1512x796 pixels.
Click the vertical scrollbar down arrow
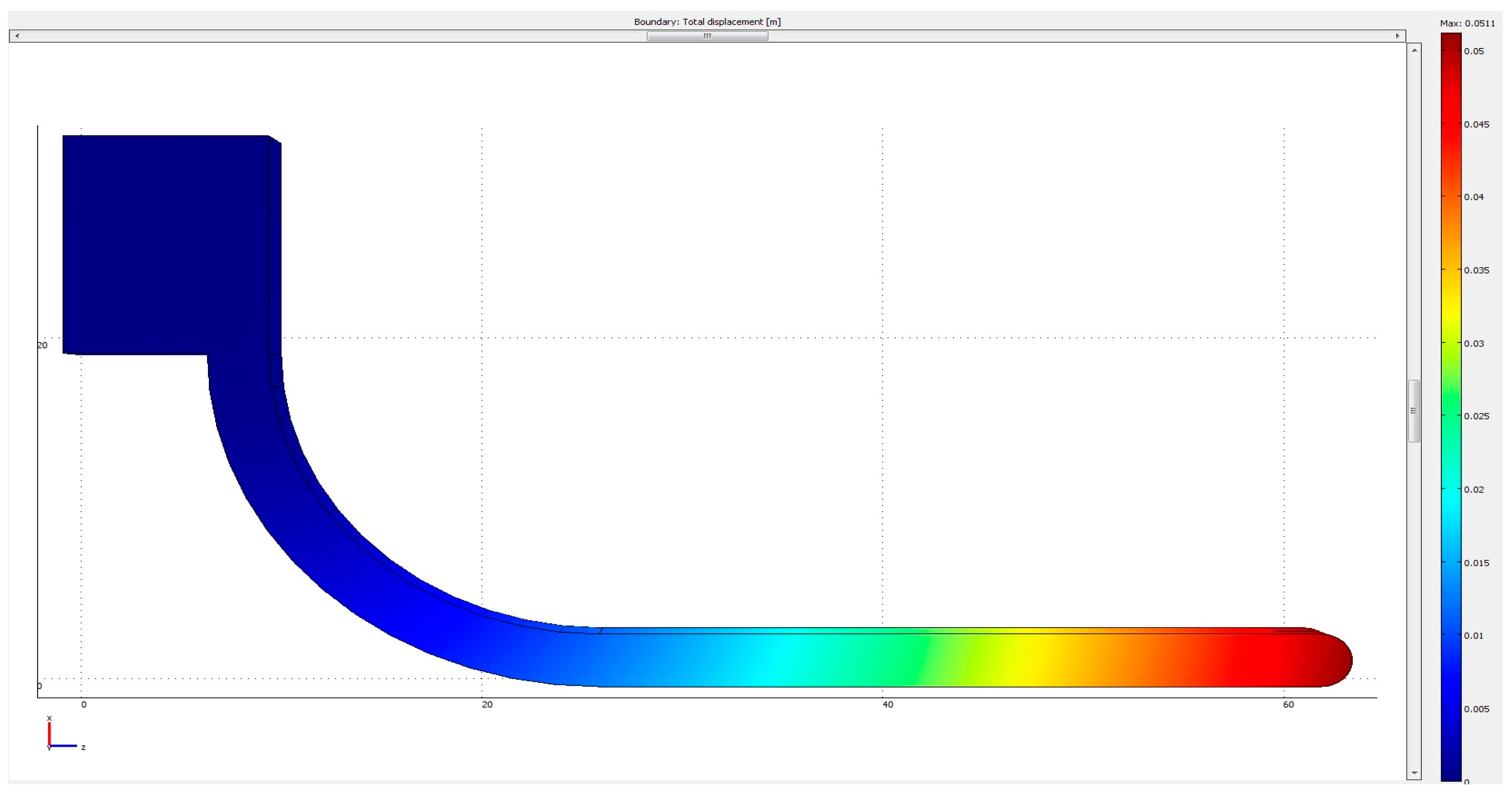tap(1415, 773)
